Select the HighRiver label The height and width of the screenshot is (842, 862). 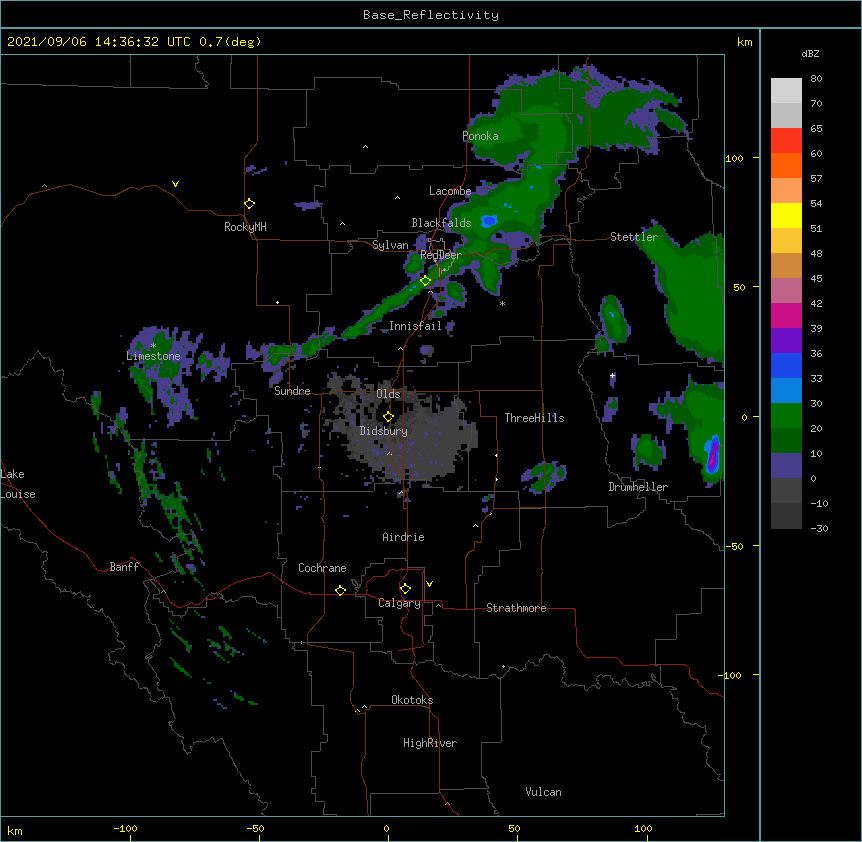[430, 743]
